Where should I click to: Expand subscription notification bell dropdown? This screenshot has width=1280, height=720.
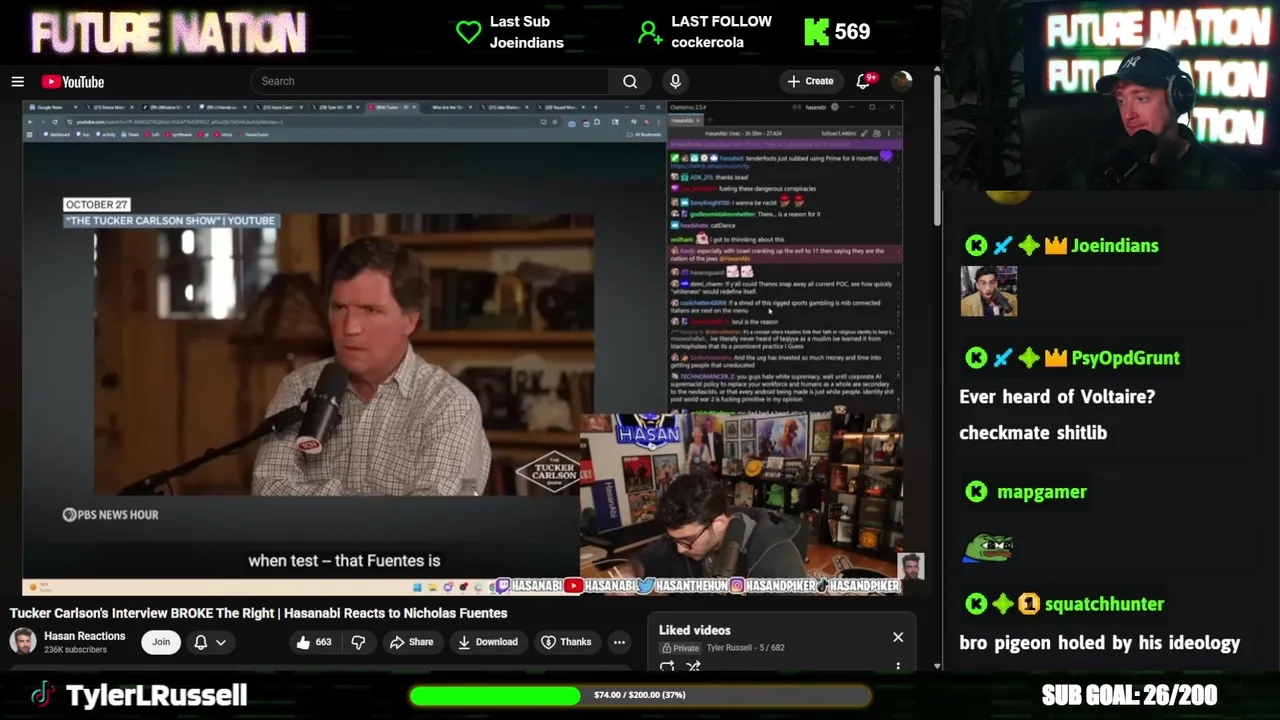click(x=210, y=642)
